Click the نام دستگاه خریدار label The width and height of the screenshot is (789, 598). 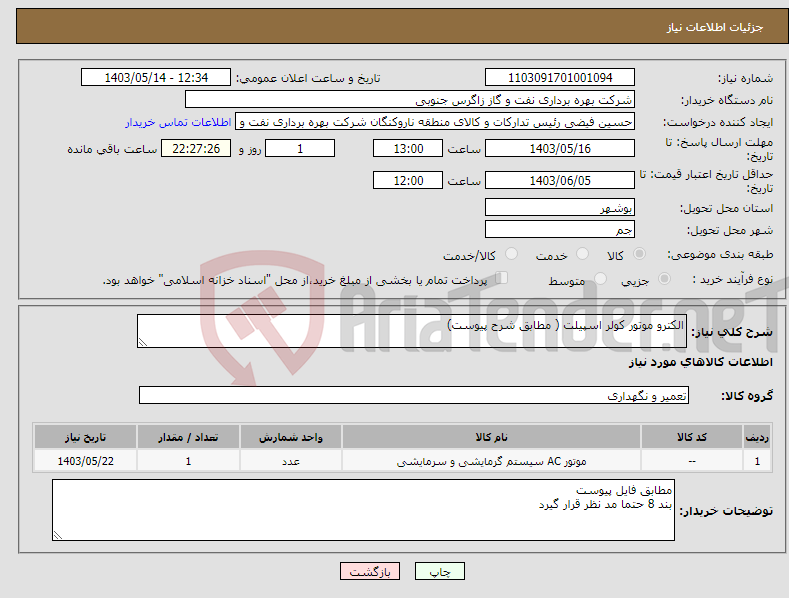click(x=727, y=101)
